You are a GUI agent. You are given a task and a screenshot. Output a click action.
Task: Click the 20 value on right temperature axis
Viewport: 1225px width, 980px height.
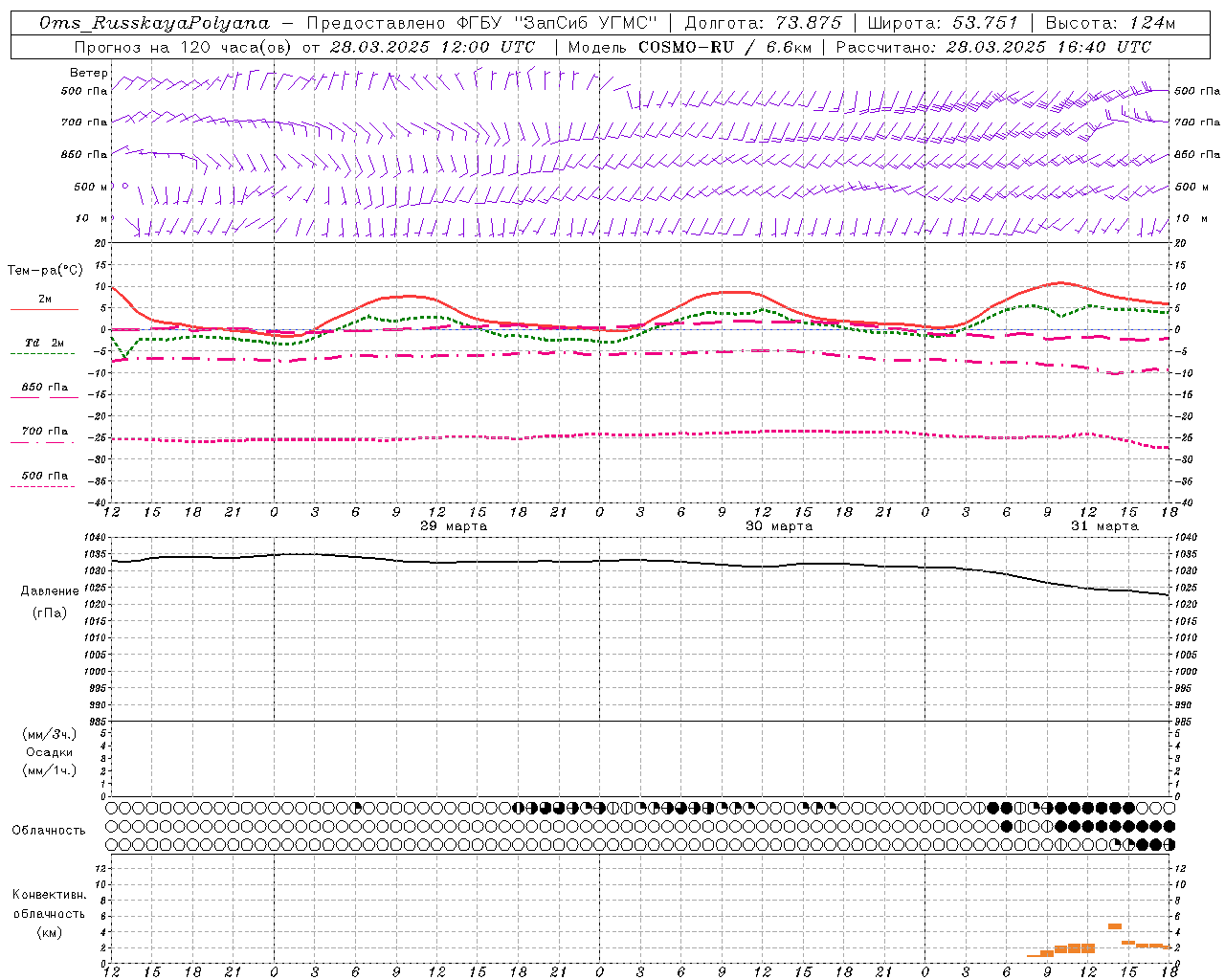coord(1181,243)
